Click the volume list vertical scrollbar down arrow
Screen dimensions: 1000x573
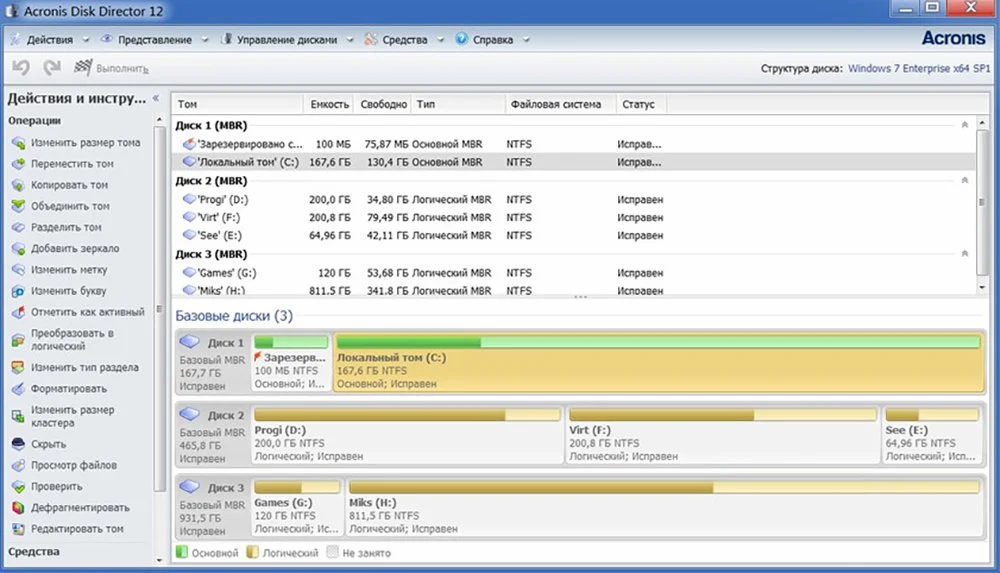pos(982,288)
